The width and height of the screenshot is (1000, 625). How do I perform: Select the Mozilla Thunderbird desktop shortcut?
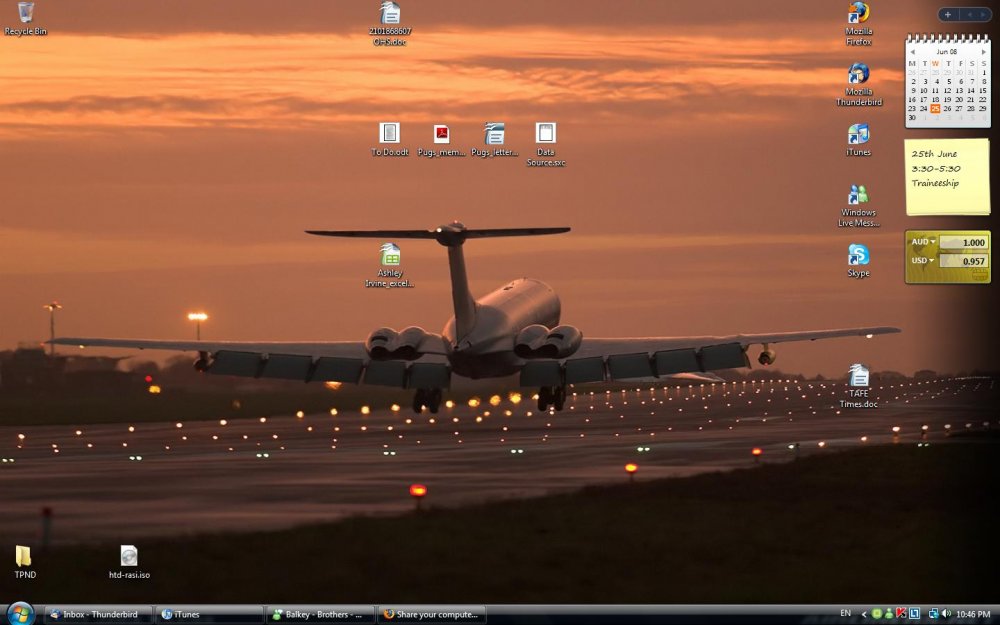coord(858,75)
